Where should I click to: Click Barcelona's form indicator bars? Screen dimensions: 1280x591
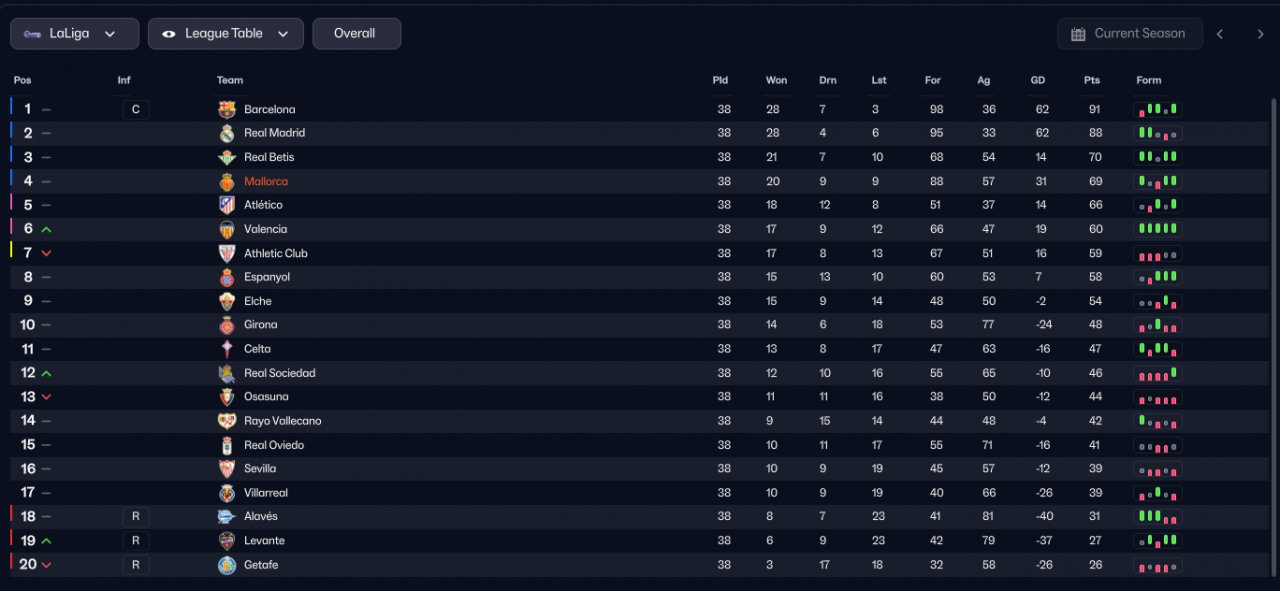pyautogui.click(x=1158, y=110)
